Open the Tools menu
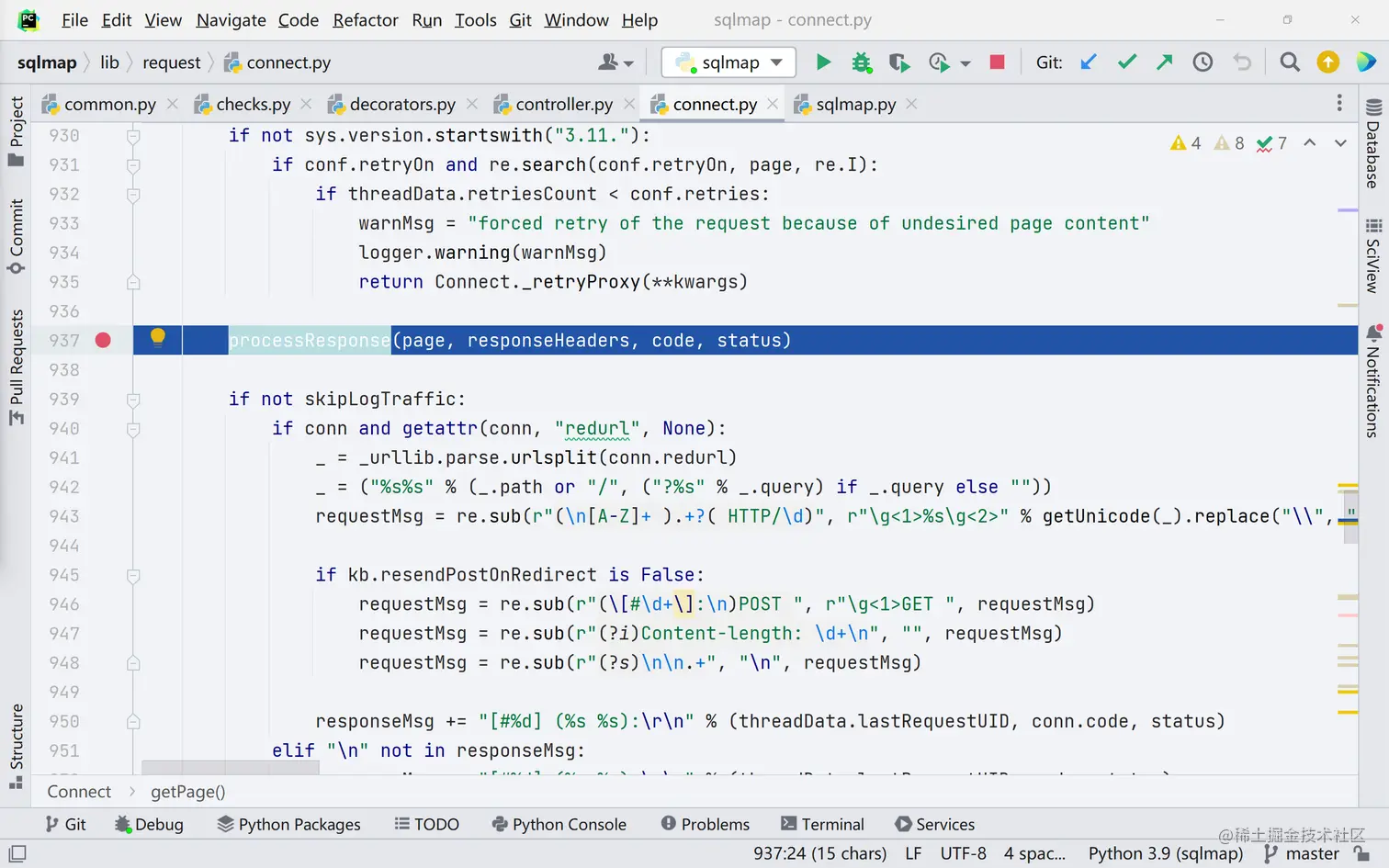The image size is (1389, 868). point(475,20)
